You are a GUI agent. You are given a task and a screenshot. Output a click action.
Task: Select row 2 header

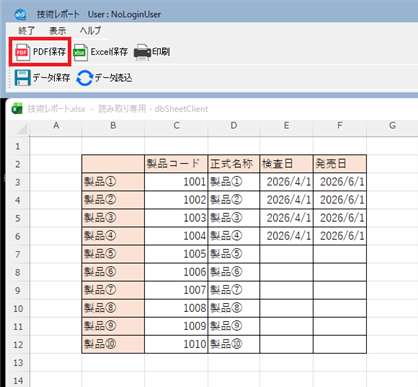(18, 164)
